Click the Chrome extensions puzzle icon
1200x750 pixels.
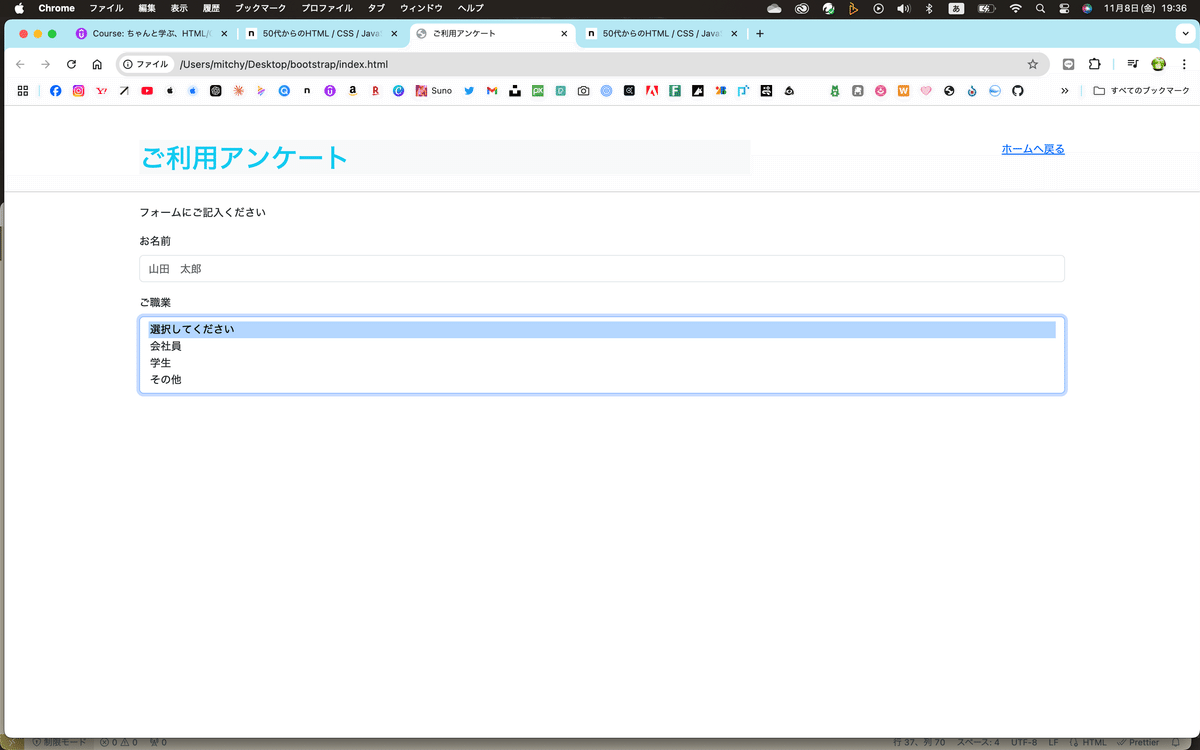1094,63
